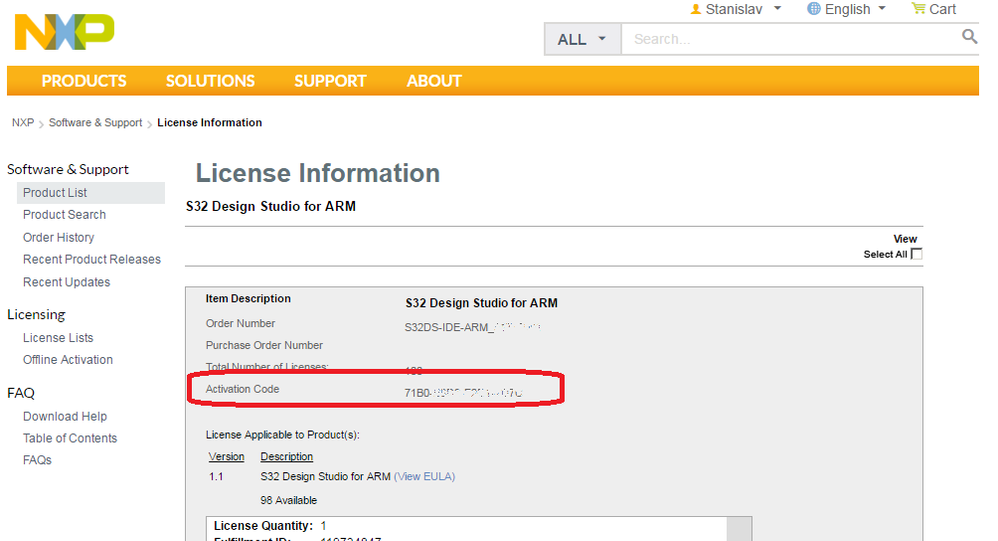Open Recent Product Releases link

92,259
